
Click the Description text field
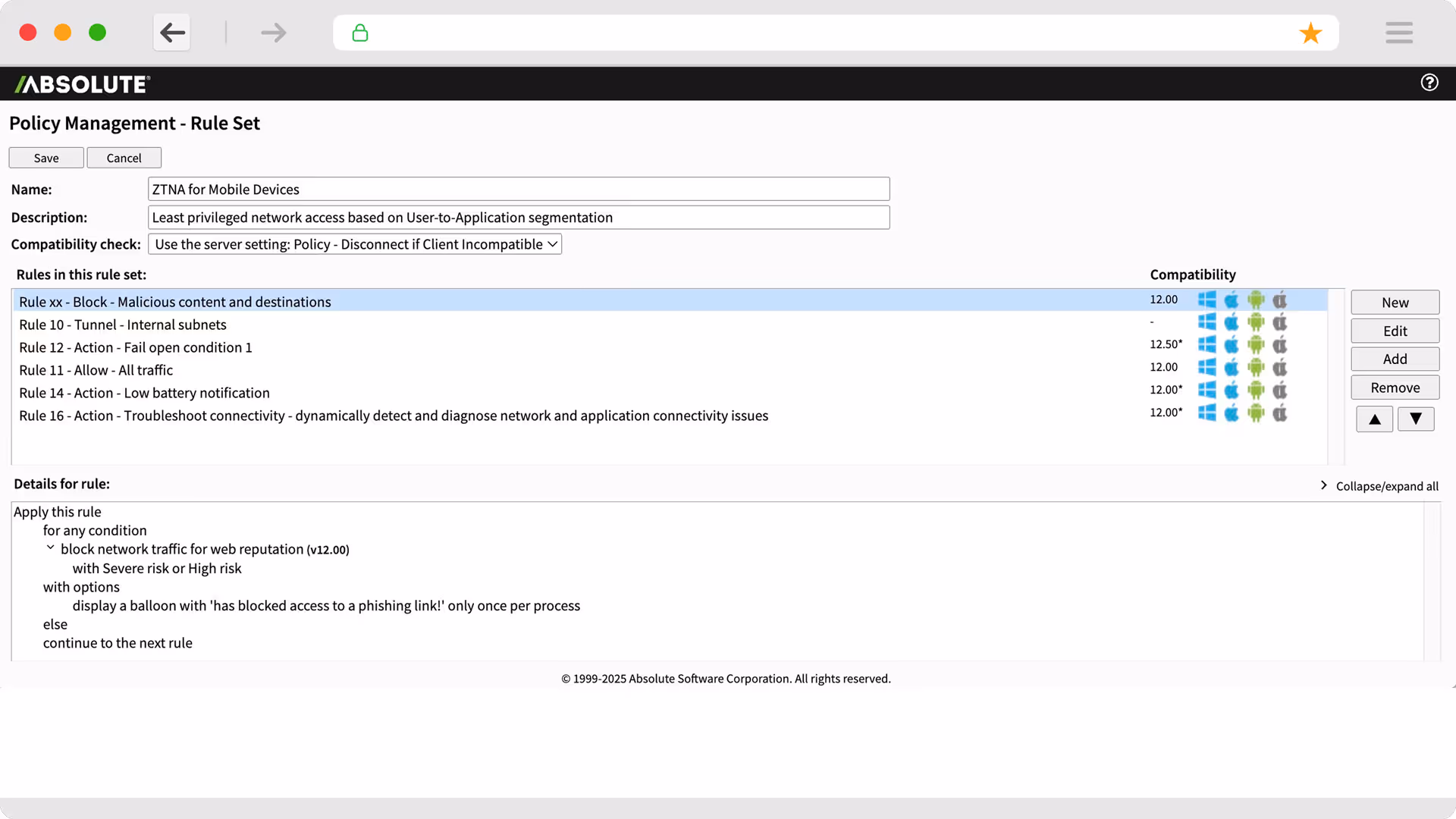click(518, 218)
